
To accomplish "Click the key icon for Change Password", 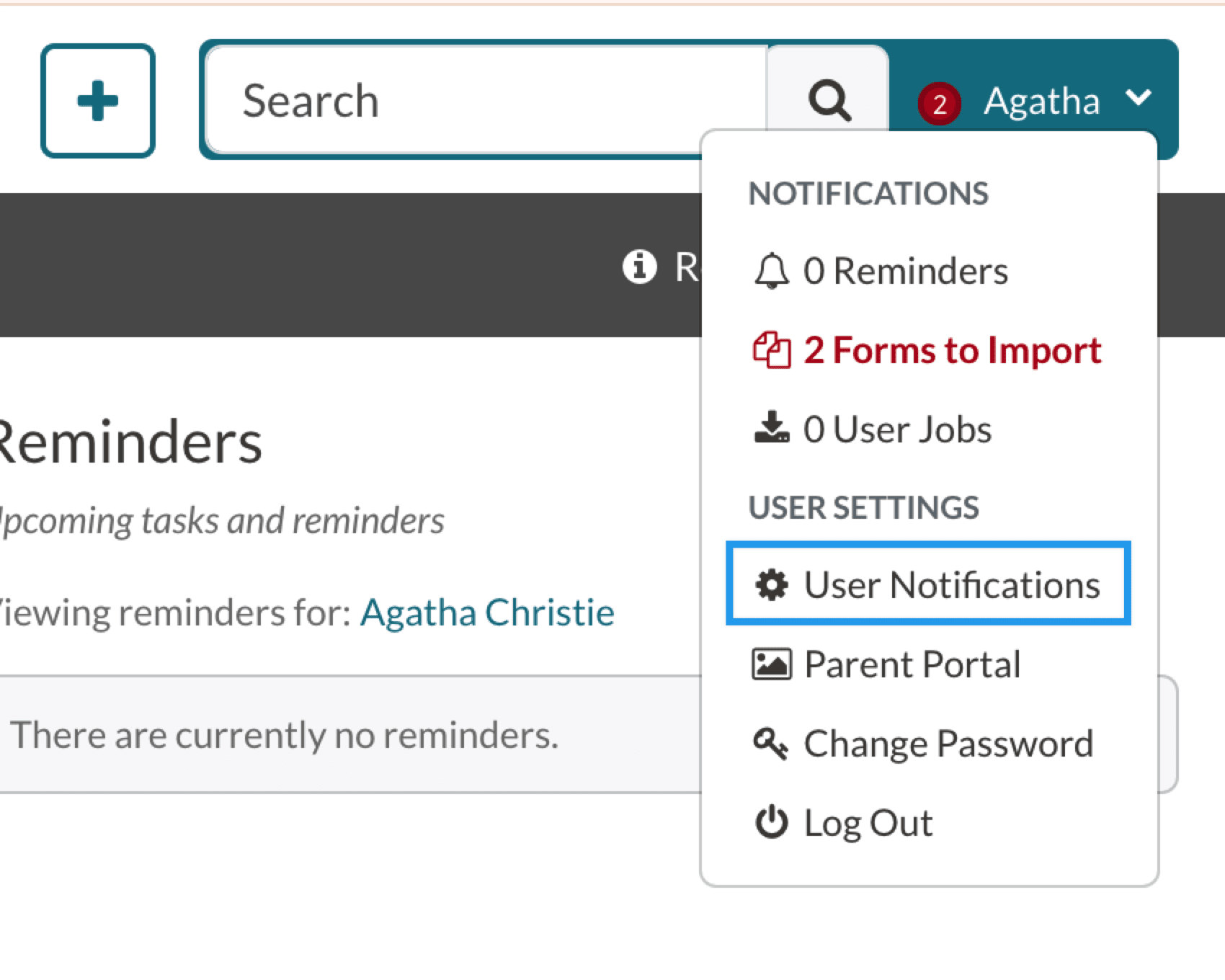I will (x=771, y=744).
